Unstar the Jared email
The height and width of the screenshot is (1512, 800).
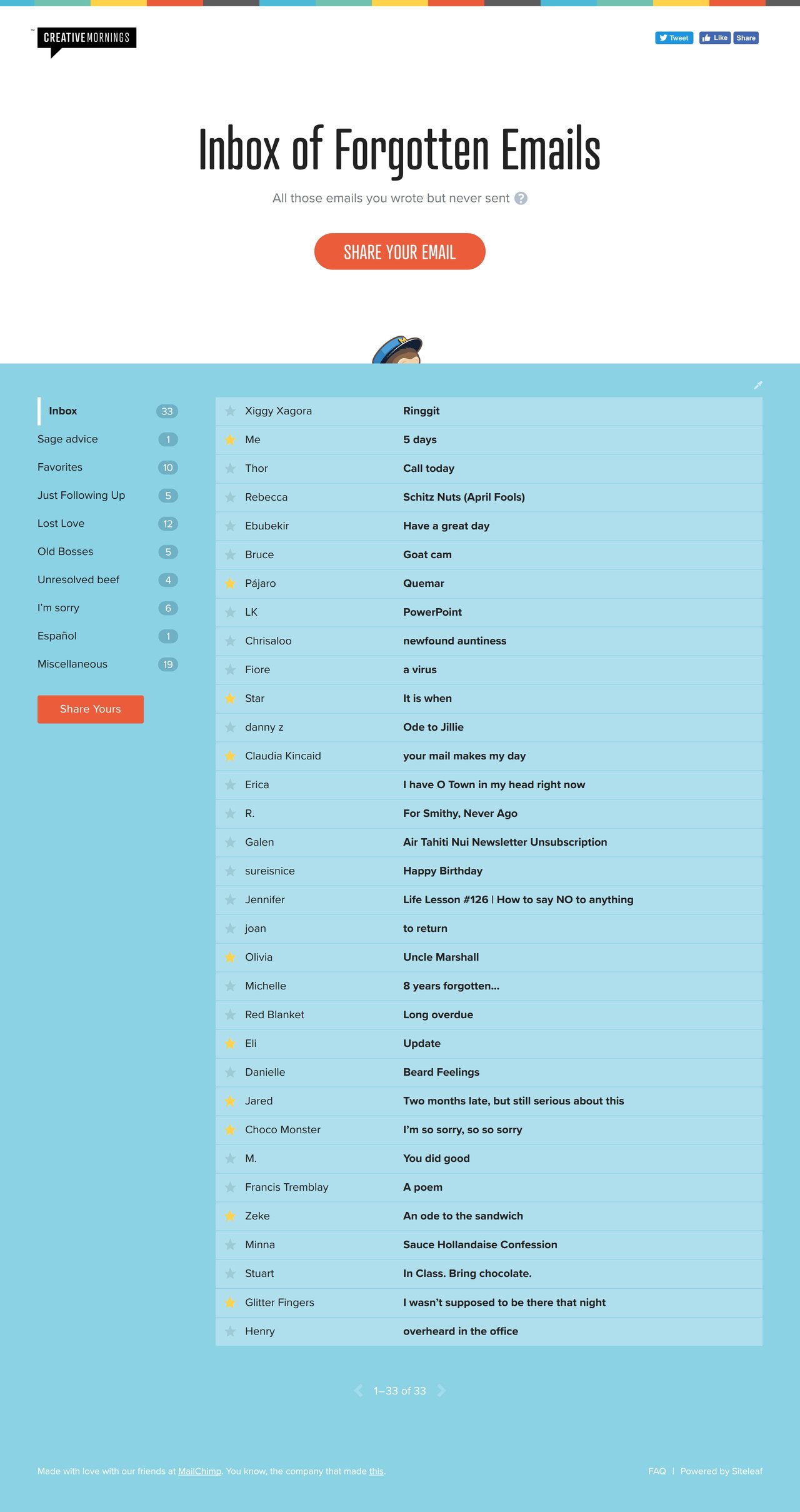(x=230, y=1101)
